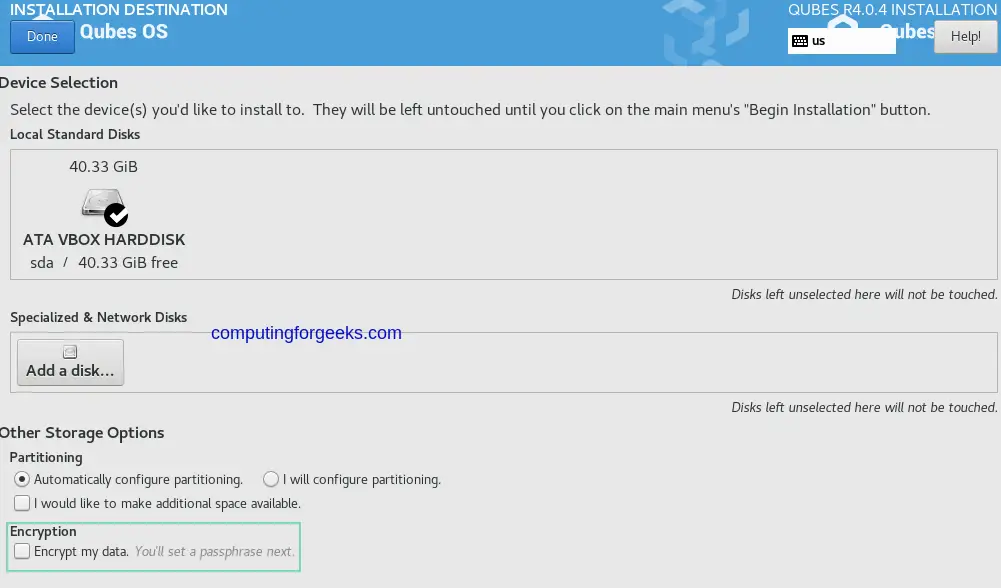This screenshot has height=588, width=1001.
Task: Click the Specialized & Network Disks heading
Action: tap(98, 317)
